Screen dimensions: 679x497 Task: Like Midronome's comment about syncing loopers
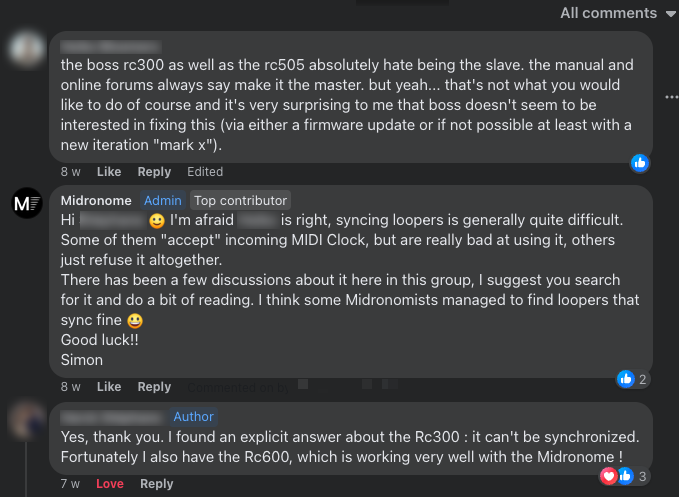[x=109, y=387]
